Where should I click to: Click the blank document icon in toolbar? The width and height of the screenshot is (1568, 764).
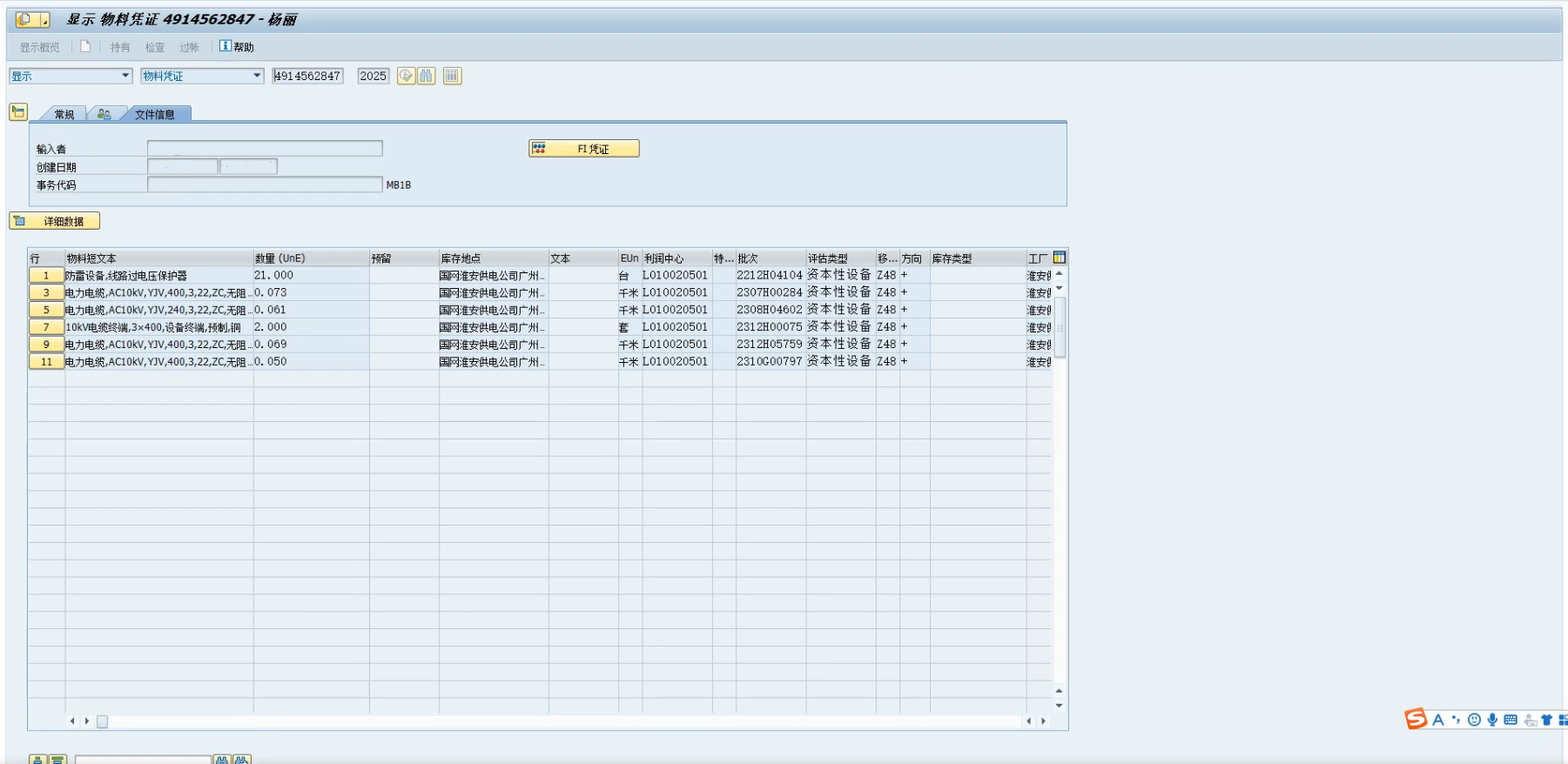(x=85, y=47)
